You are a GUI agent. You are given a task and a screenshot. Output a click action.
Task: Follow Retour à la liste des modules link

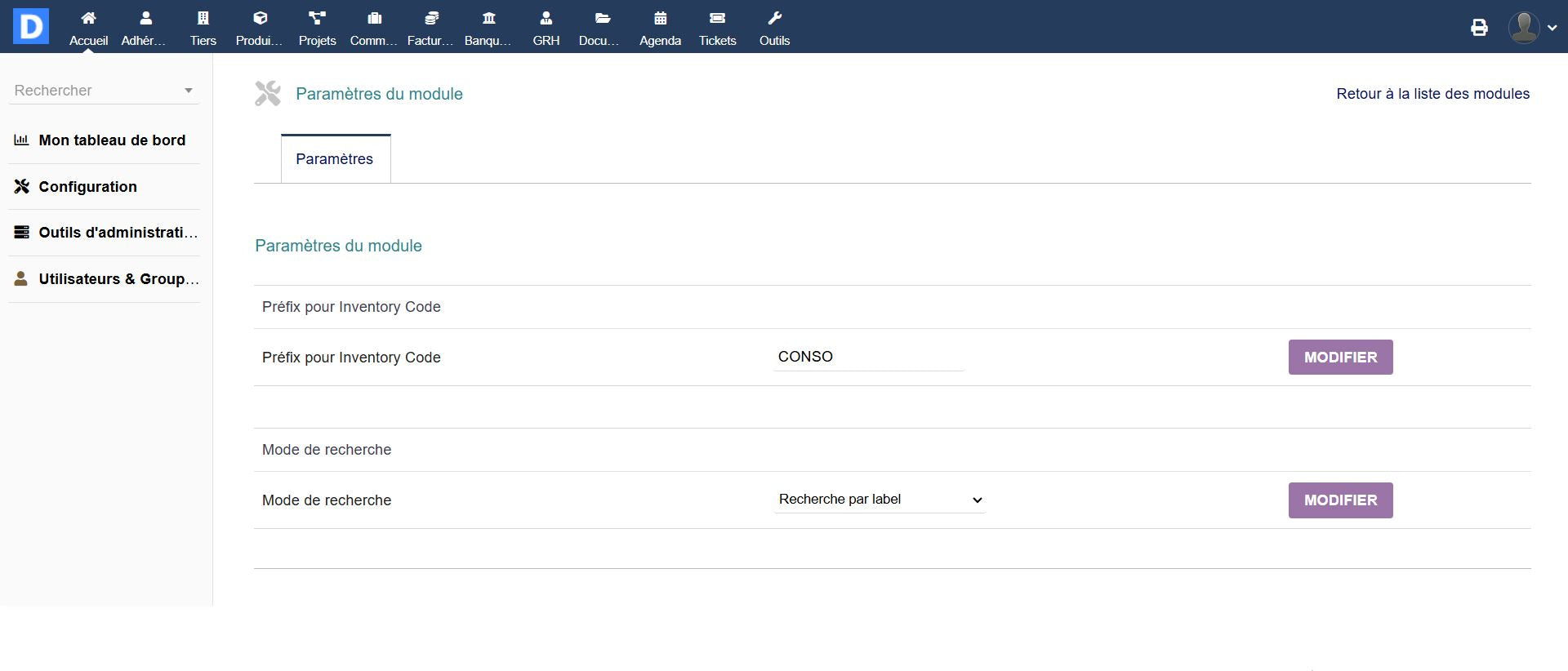1432,94
